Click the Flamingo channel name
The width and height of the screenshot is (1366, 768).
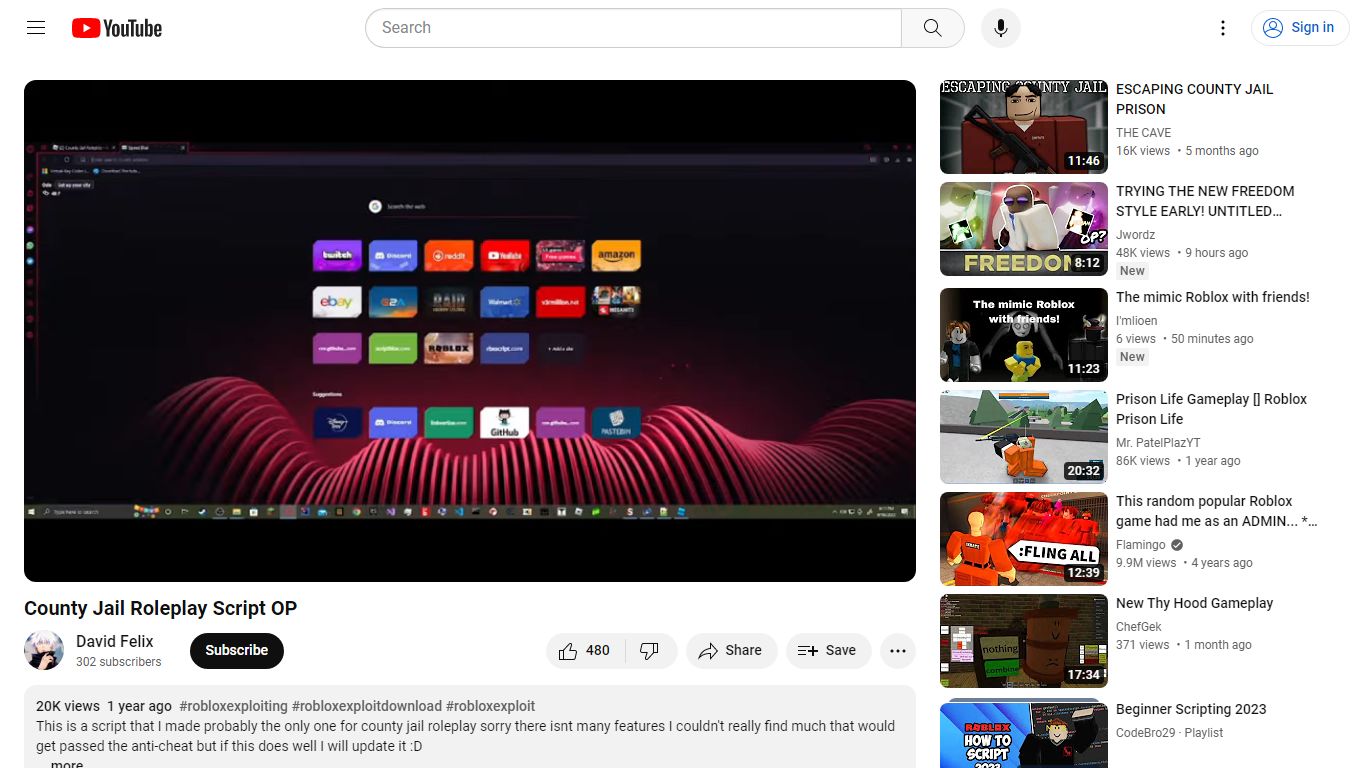pos(1141,545)
